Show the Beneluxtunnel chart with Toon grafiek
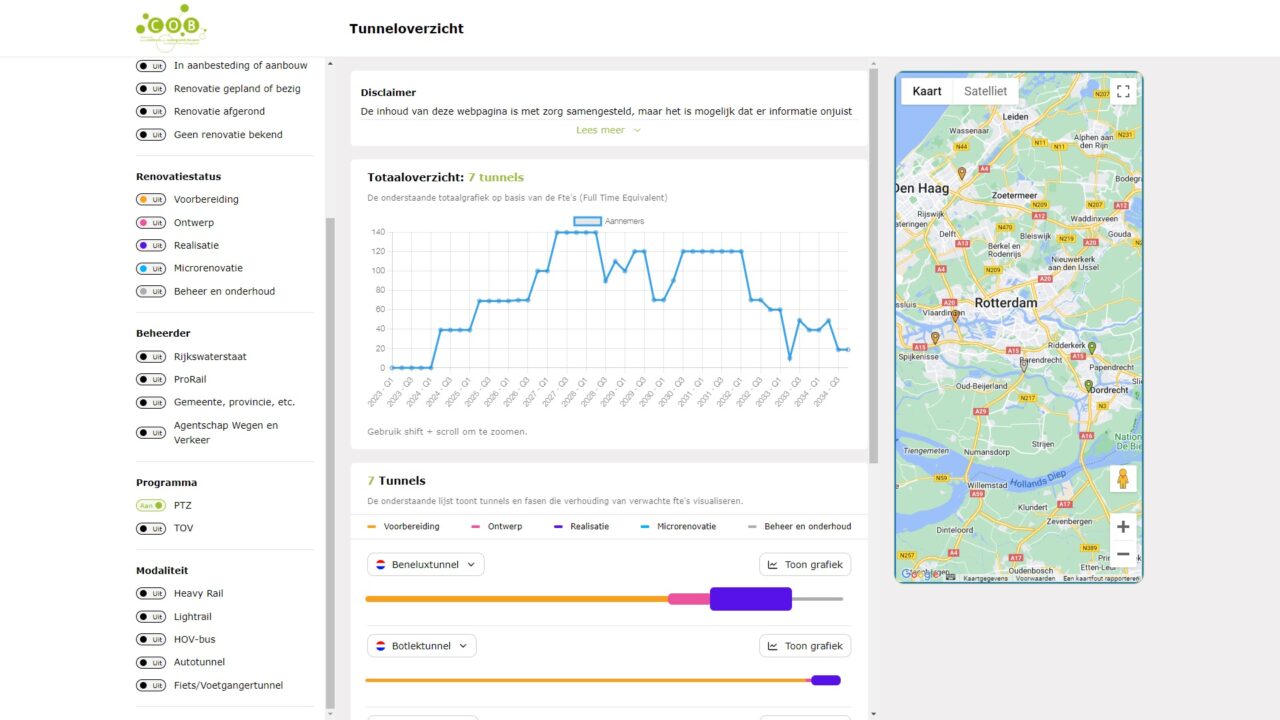This screenshot has height=720, width=1280. click(x=805, y=565)
